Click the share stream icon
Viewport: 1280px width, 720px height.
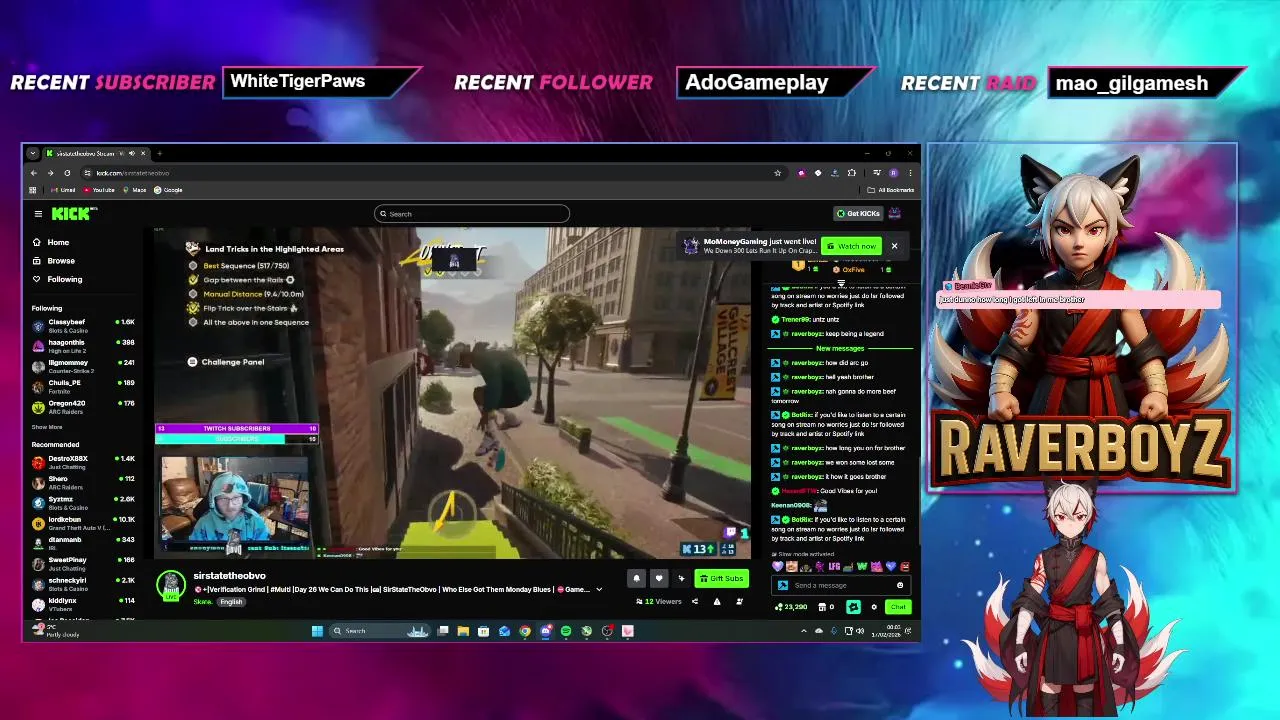pyautogui.click(x=695, y=601)
